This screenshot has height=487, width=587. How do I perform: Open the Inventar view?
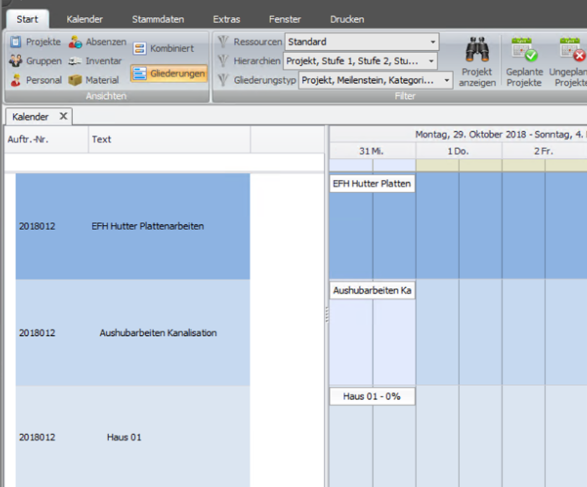75,61
